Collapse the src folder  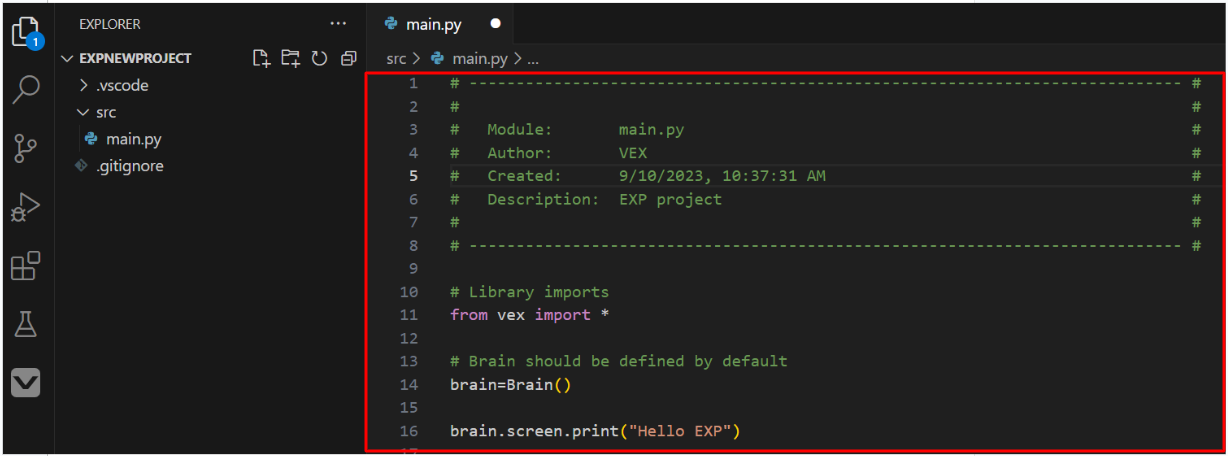point(105,112)
